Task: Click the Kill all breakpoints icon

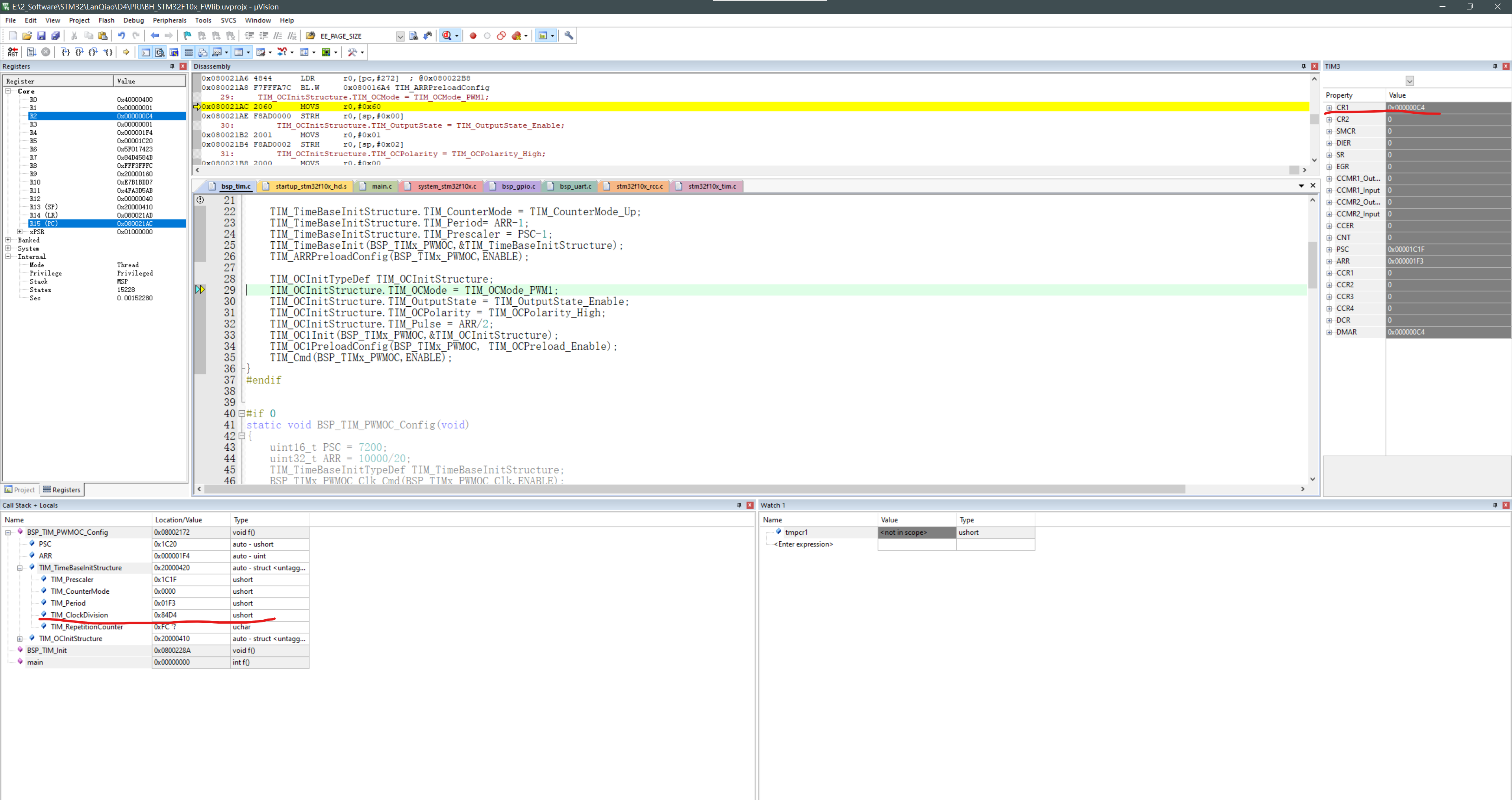Action: [x=517, y=36]
